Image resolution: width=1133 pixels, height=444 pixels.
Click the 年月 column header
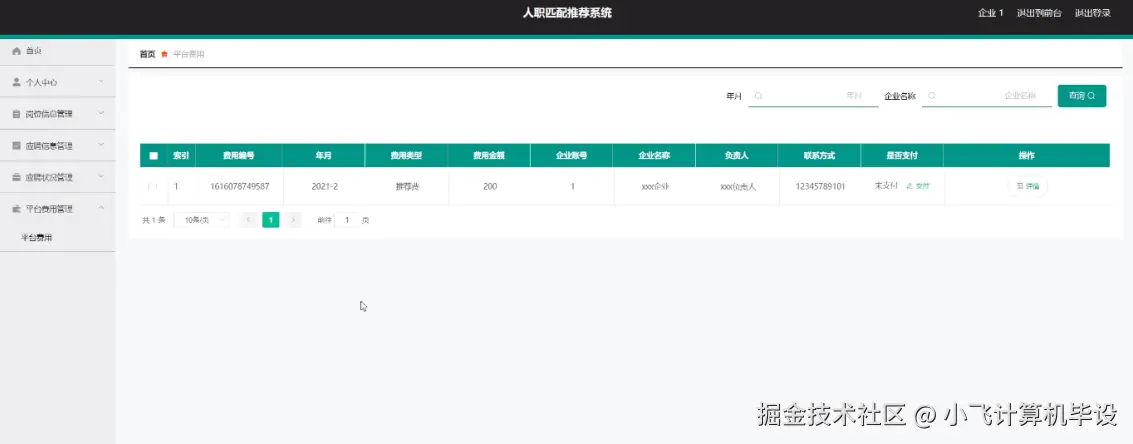[x=324, y=155]
